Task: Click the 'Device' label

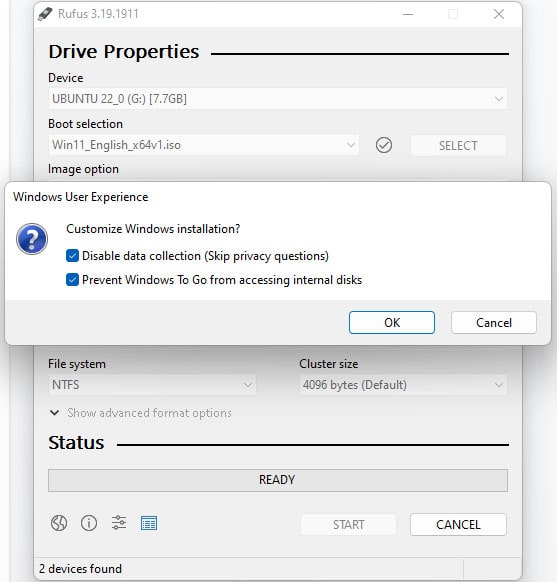Action: tap(66, 78)
